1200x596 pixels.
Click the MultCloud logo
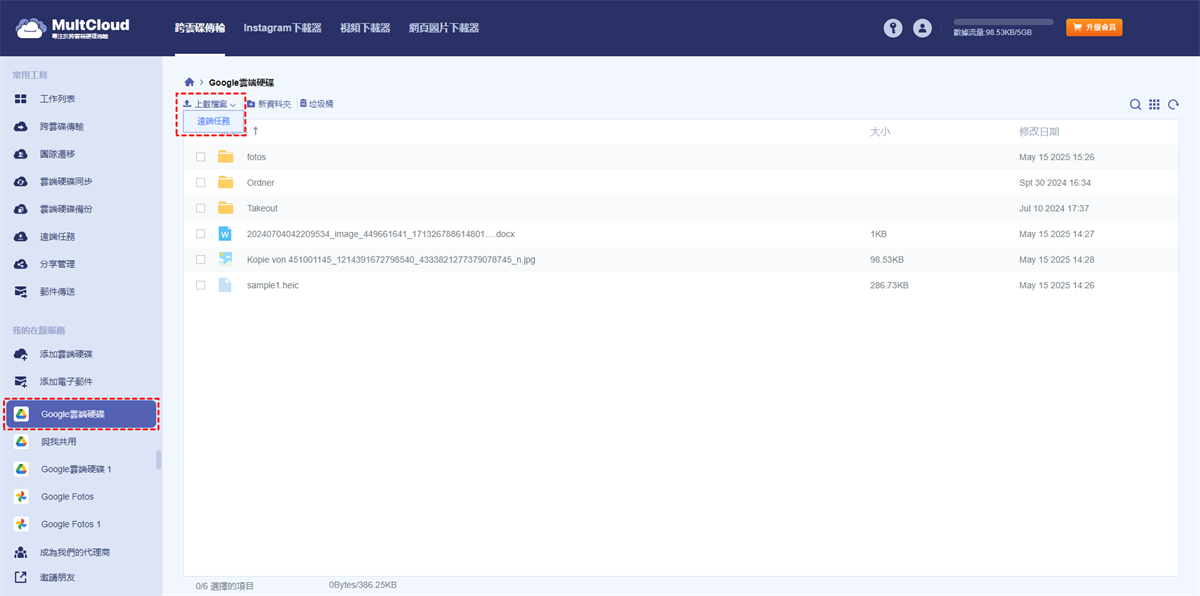pos(73,28)
